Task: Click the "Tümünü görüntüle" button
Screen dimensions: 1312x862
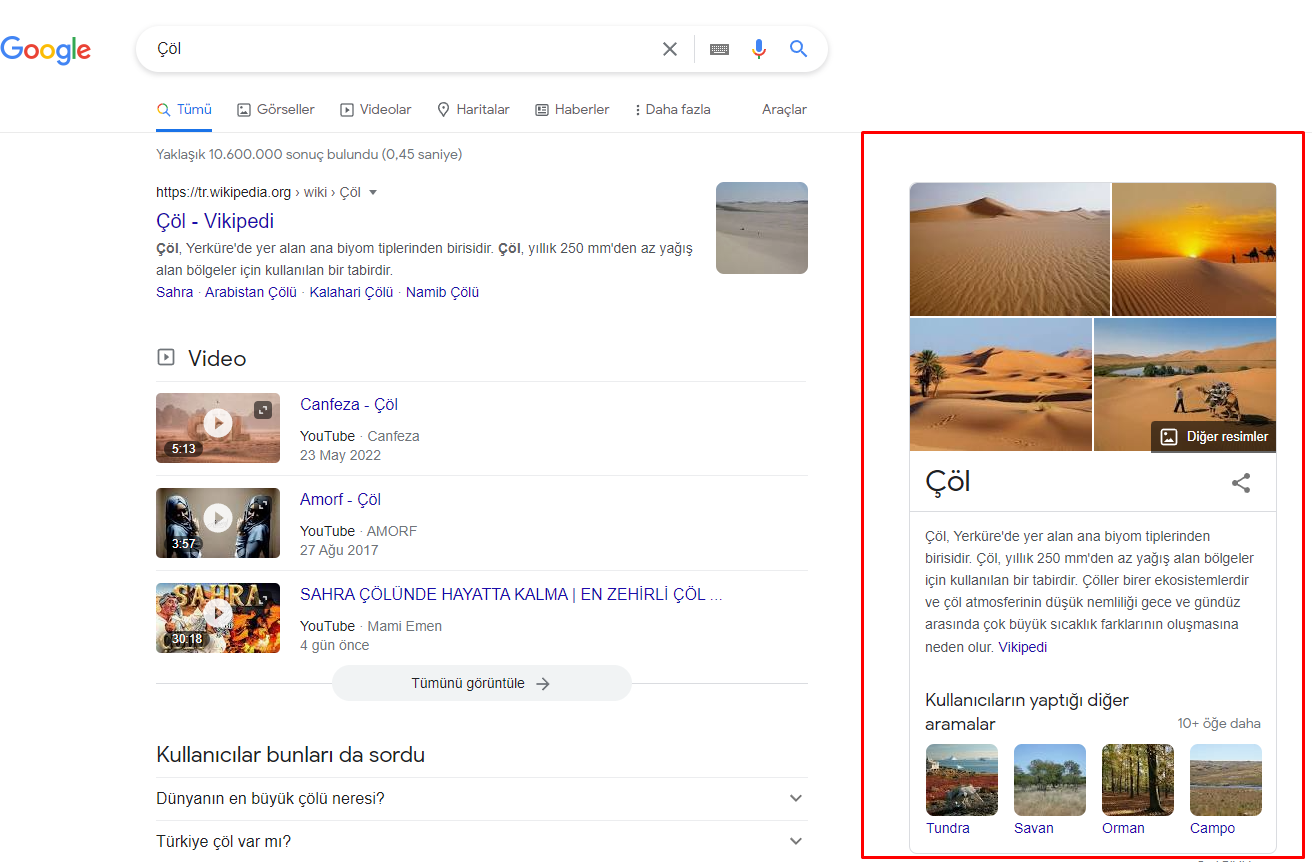Action: click(481, 684)
